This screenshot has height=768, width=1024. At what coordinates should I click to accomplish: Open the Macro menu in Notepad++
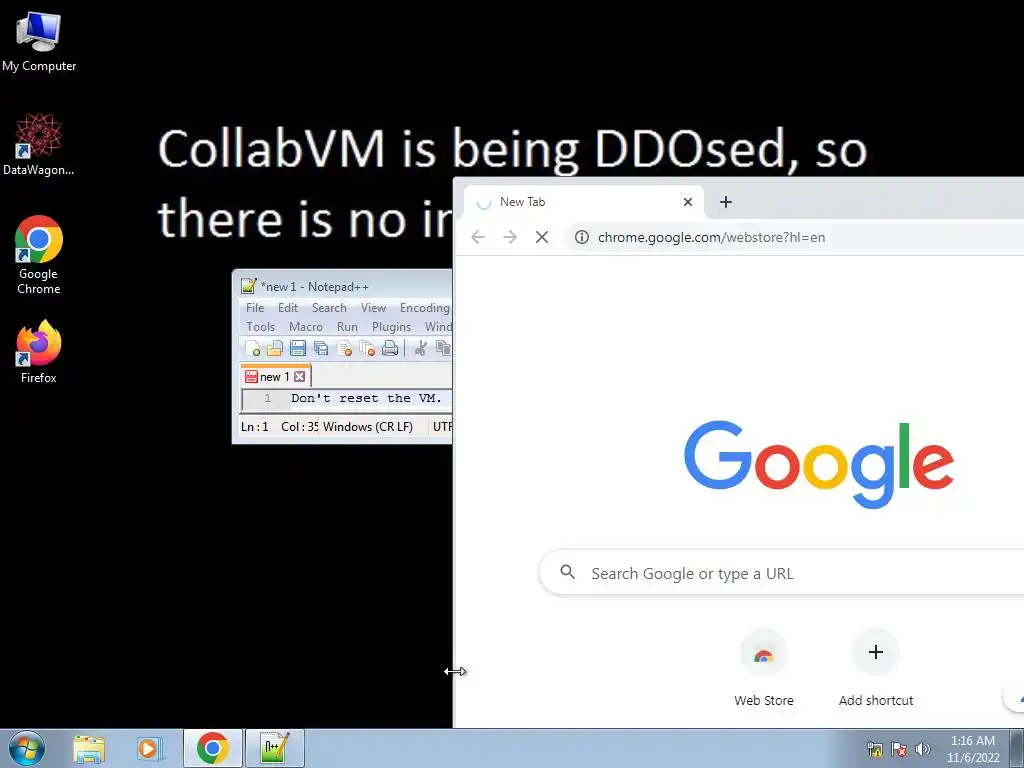click(306, 327)
